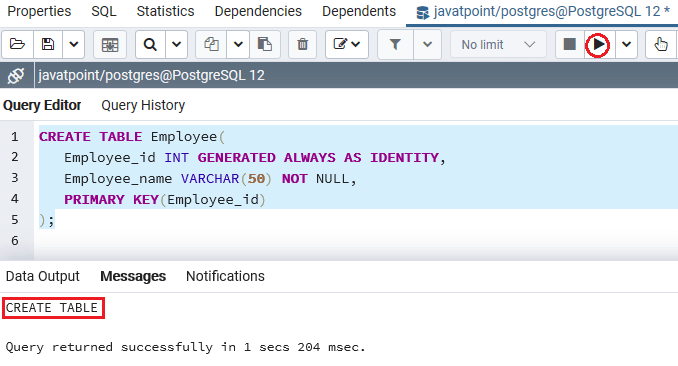This screenshot has height=366, width=678.
Task: Open the Edit pencil dropdown button
Action: click(347, 44)
